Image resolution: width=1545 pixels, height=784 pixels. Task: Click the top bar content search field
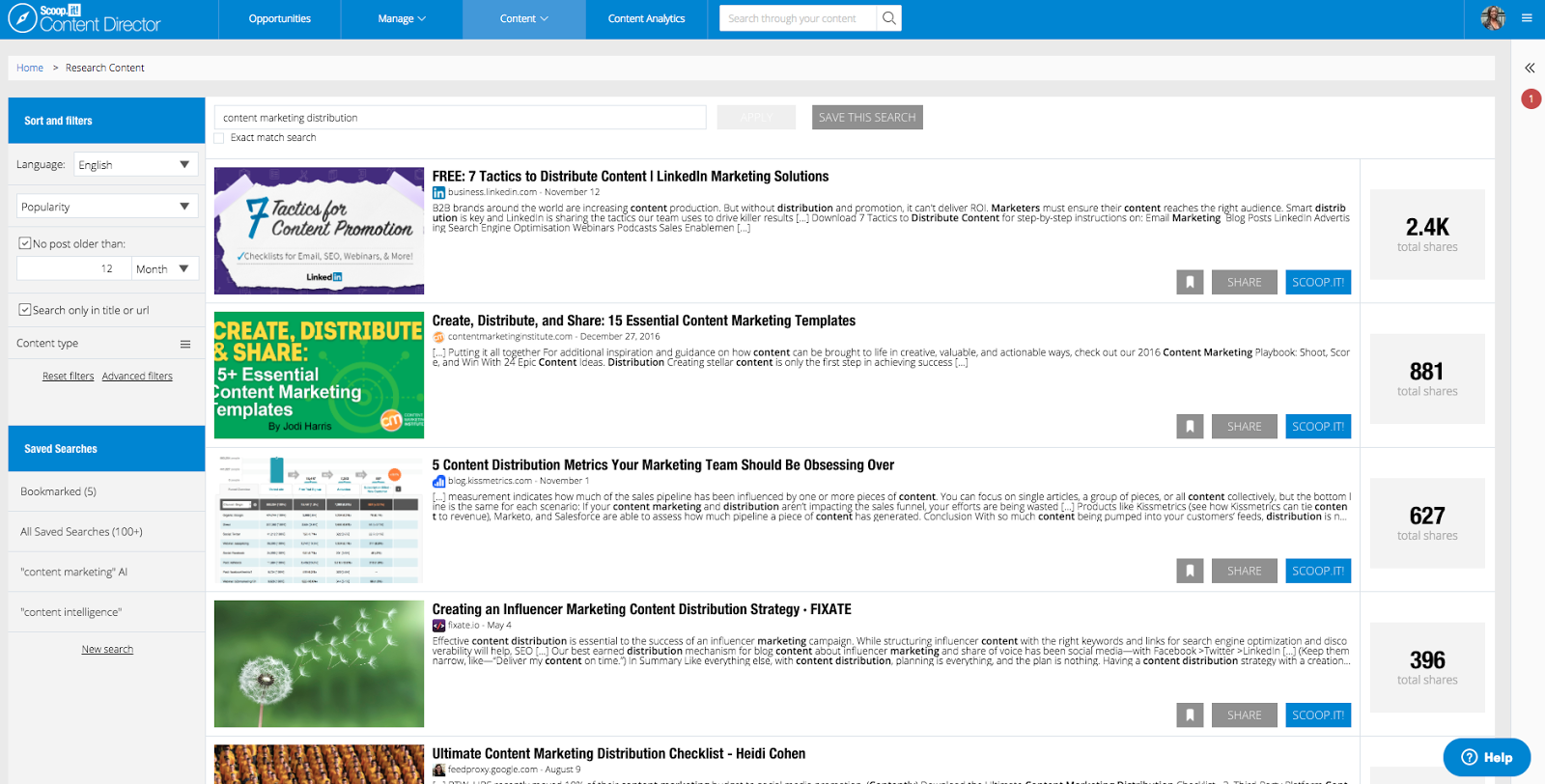pos(799,18)
